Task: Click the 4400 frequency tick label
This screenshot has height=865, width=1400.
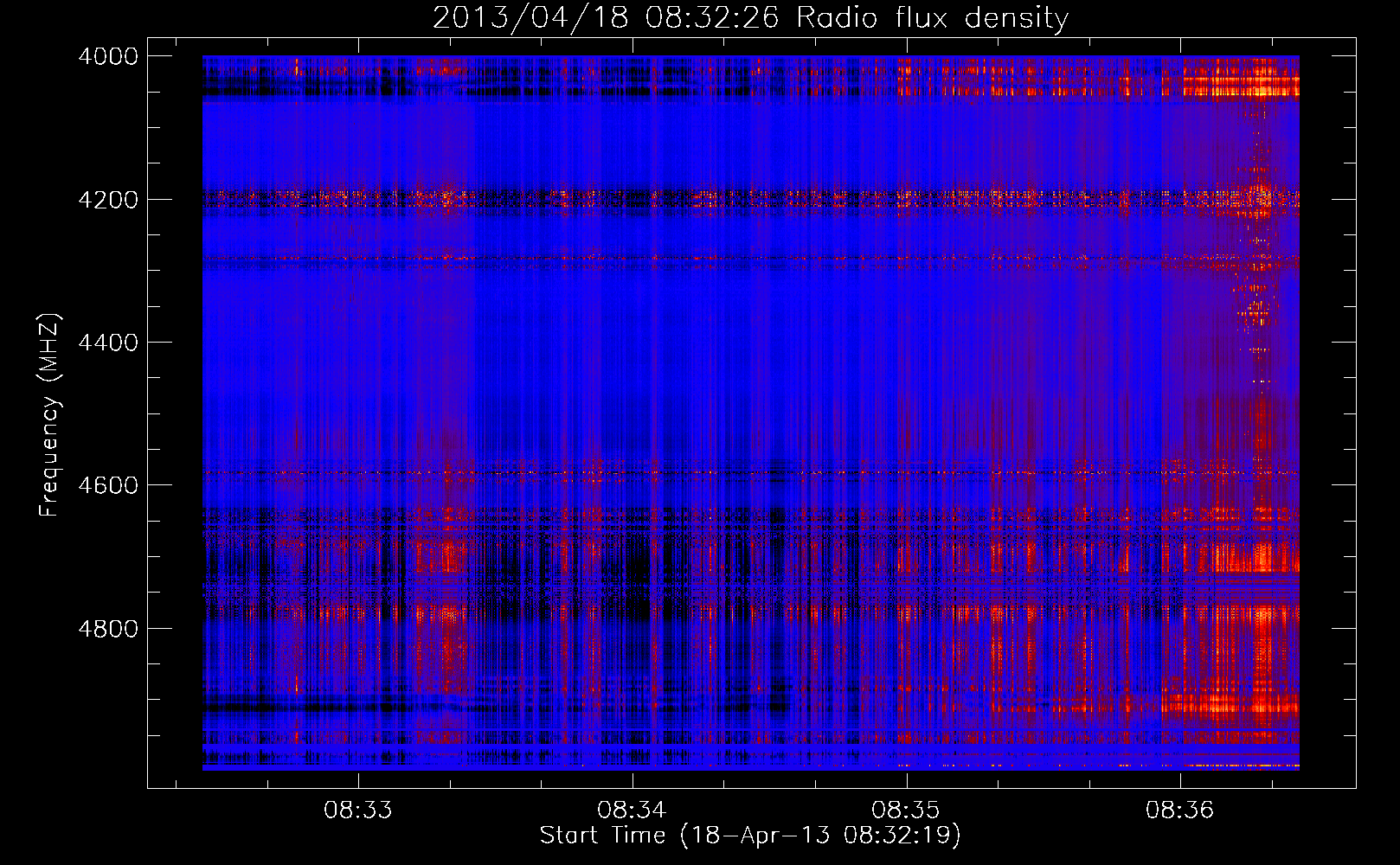Action: 108,343
